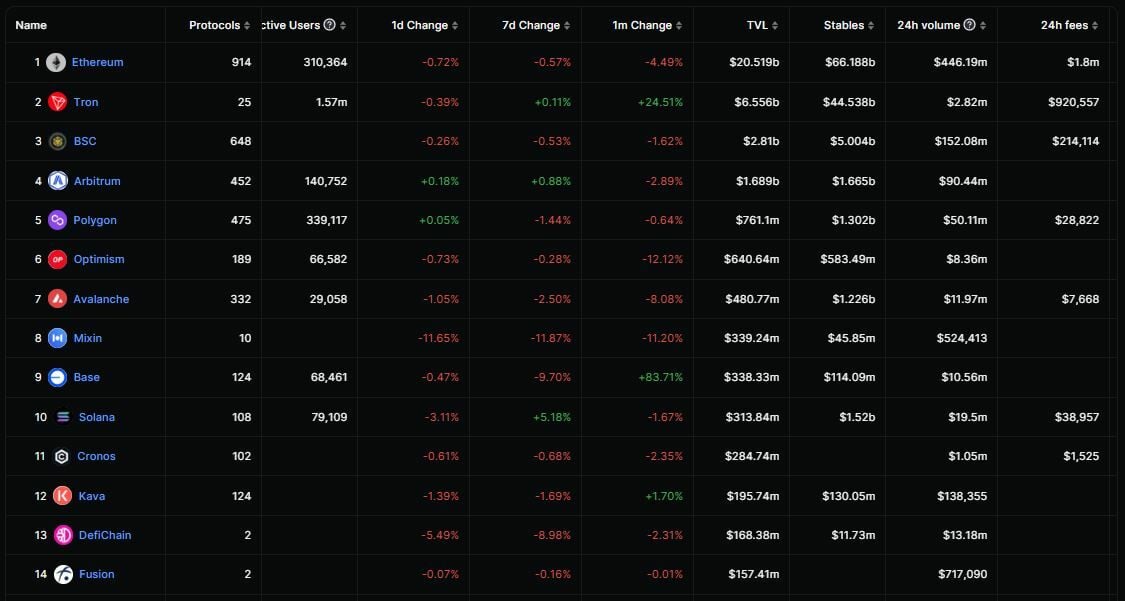Open the Cronos chain link
Viewport: 1125px width, 601px height.
96,456
